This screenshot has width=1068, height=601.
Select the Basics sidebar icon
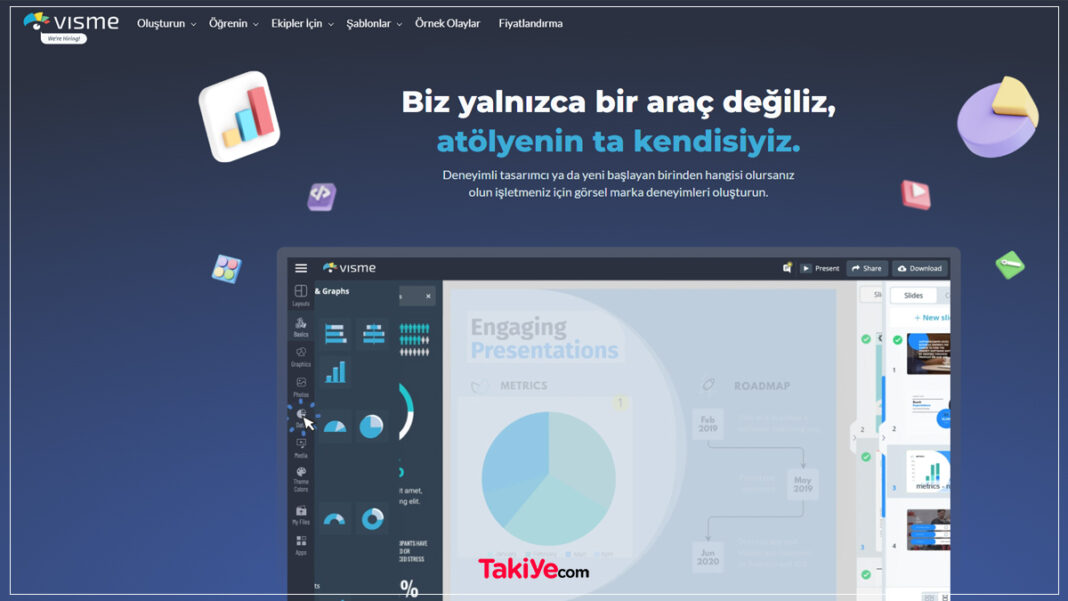(x=300, y=326)
